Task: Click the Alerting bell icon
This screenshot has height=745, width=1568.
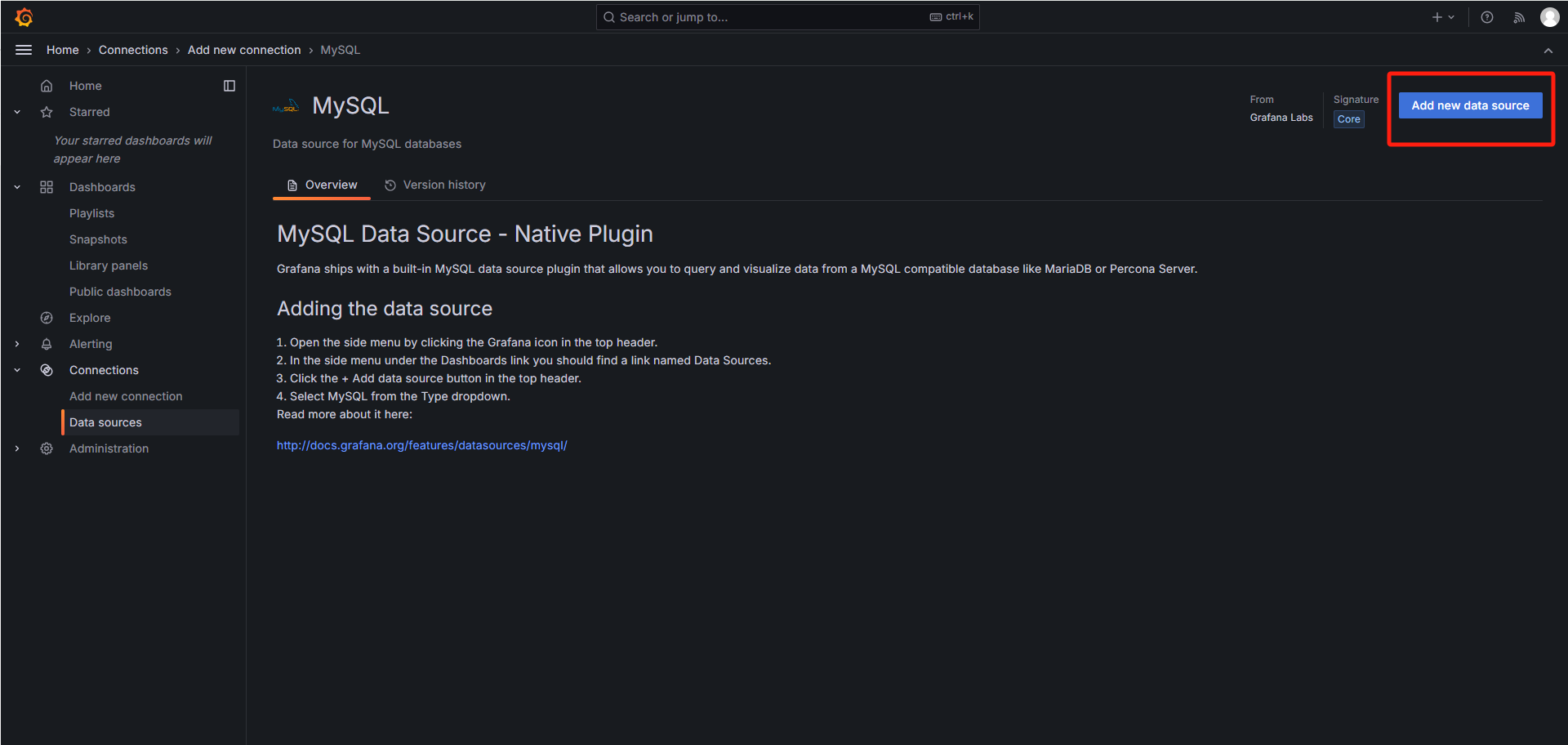Action: tap(47, 344)
